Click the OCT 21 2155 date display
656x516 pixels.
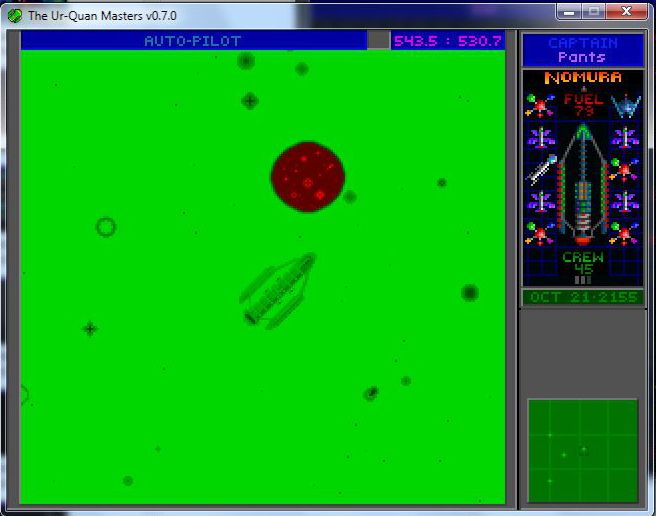(x=583, y=298)
